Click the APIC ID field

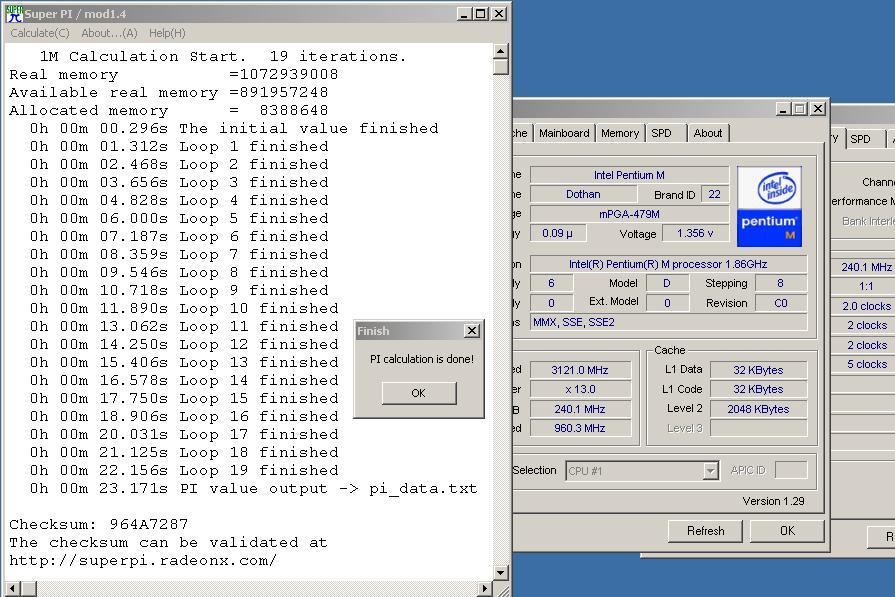pyautogui.click(x=791, y=470)
